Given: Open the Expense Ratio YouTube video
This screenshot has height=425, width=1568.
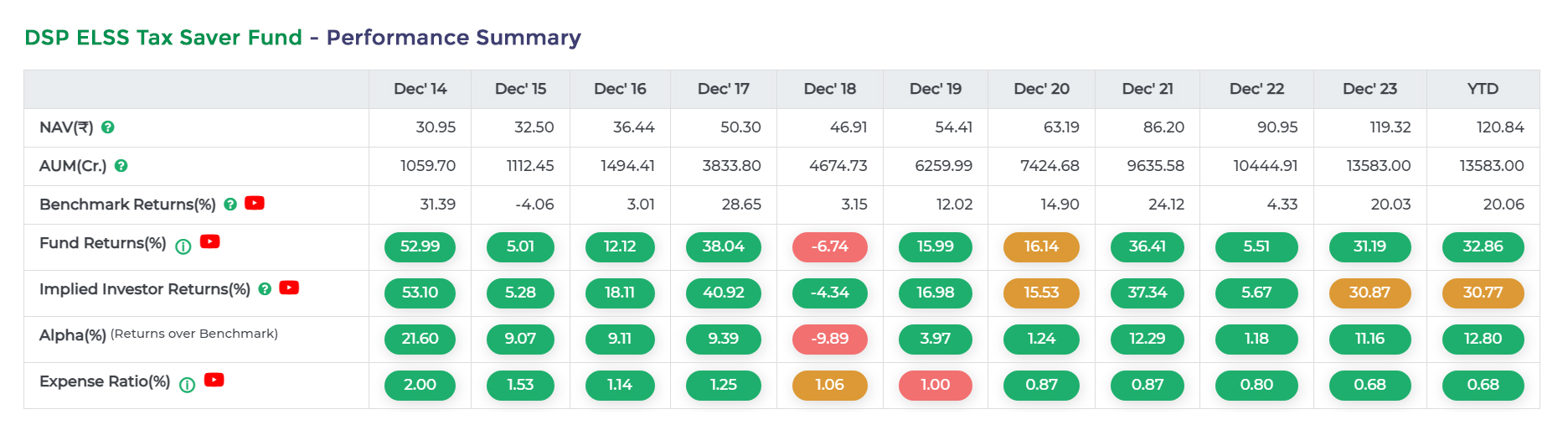Looking at the screenshot, I should tap(214, 380).
